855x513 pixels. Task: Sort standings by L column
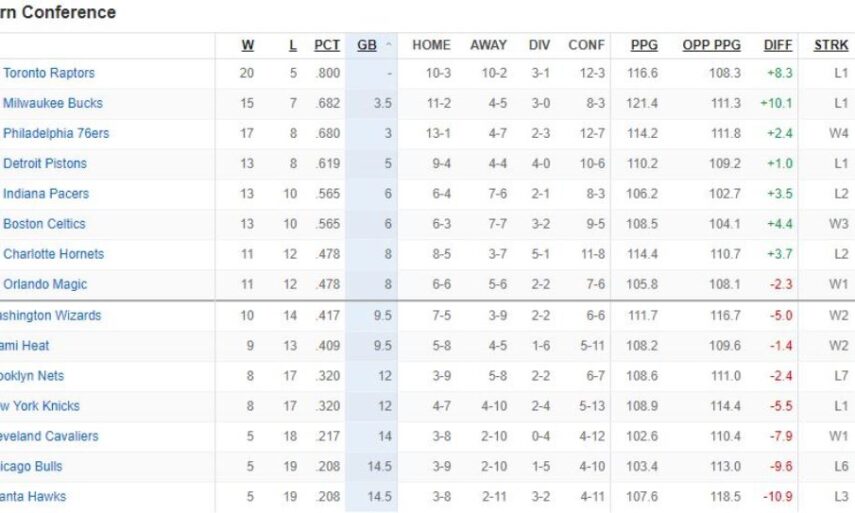click(x=292, y=45)
